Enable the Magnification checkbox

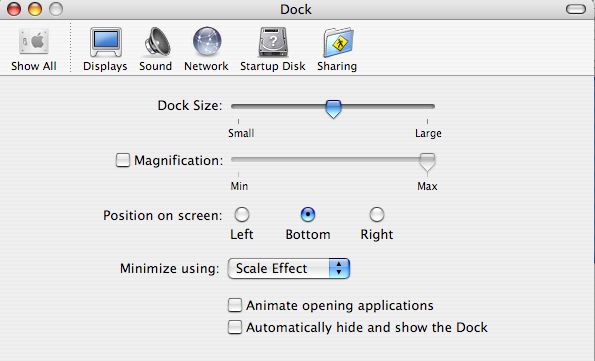(x=123, y=160)
